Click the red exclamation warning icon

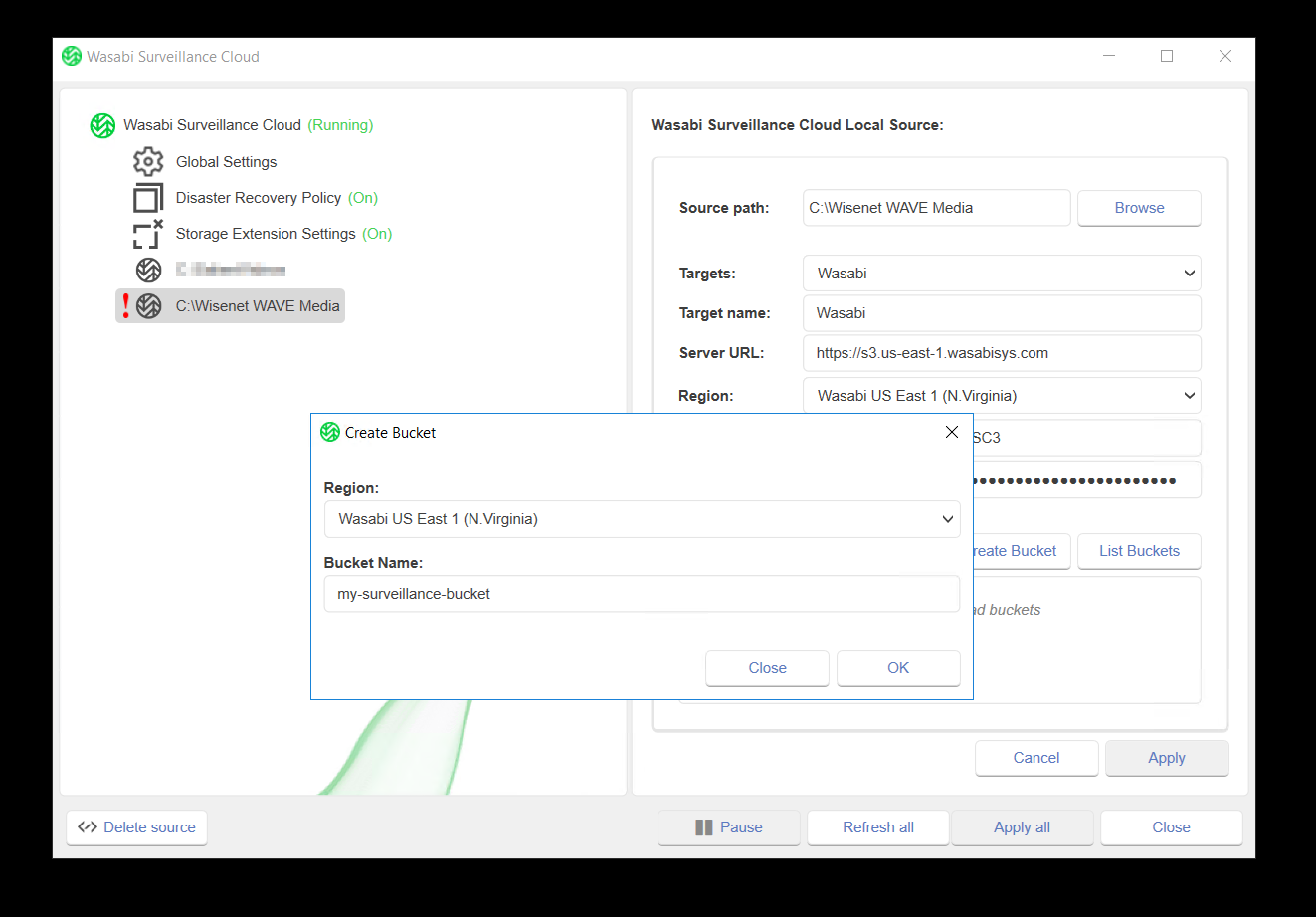tap(126, 306)
